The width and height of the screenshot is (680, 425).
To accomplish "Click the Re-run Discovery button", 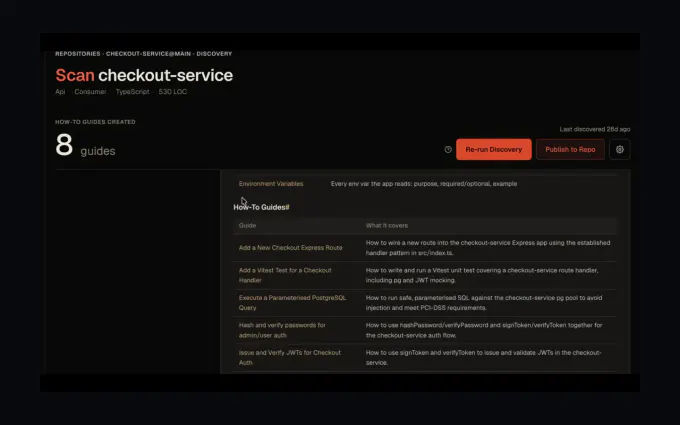I will 494,149.
